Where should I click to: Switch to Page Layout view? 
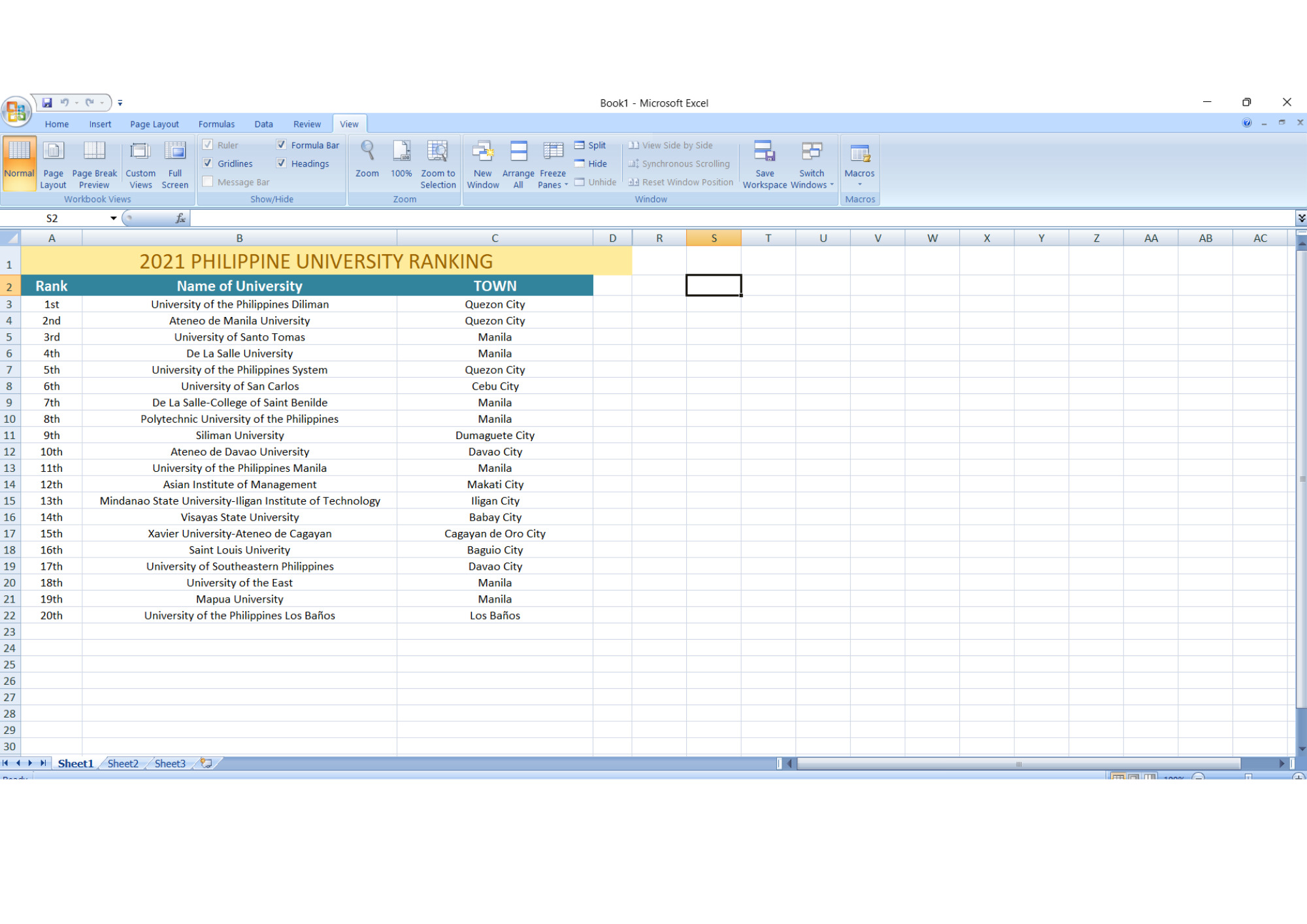[x=53, y=163]
